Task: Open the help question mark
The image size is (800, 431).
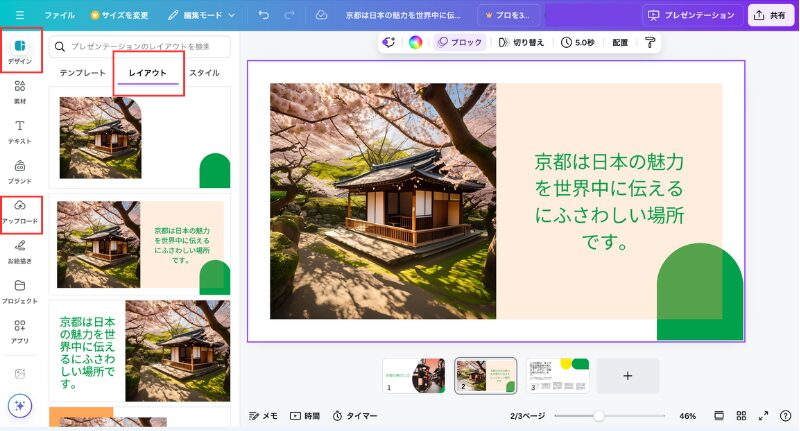Action: pyautogui.click(x=786, y=416)
